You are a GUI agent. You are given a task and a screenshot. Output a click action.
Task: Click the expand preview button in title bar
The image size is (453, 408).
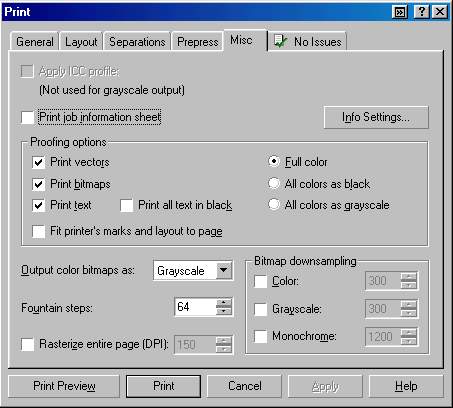[x=399, y=12]
